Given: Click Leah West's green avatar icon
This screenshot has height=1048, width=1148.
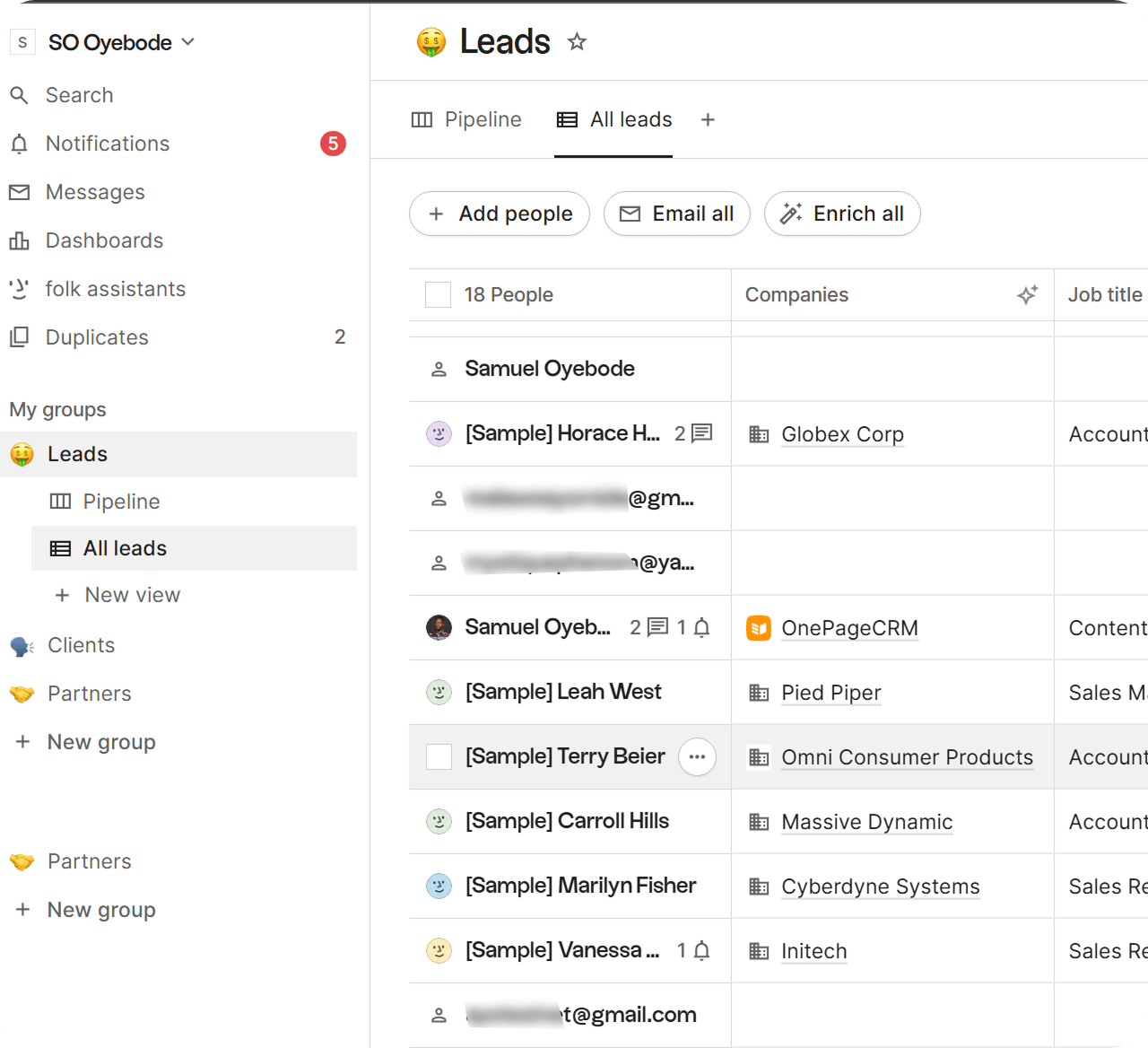Looking at the screenshot, I should (x=439, y=692).
